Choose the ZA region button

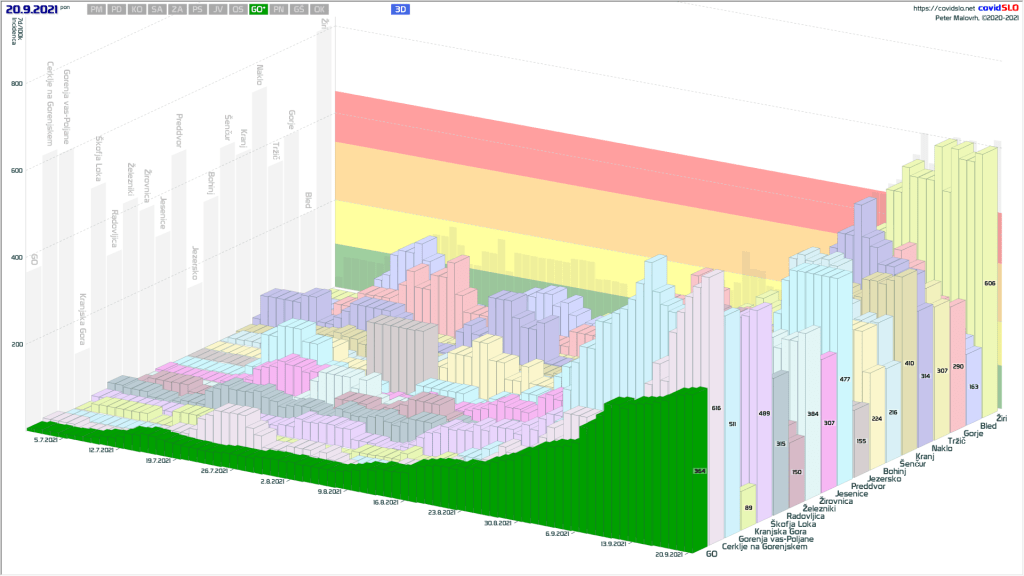click(x=177, y=9)
